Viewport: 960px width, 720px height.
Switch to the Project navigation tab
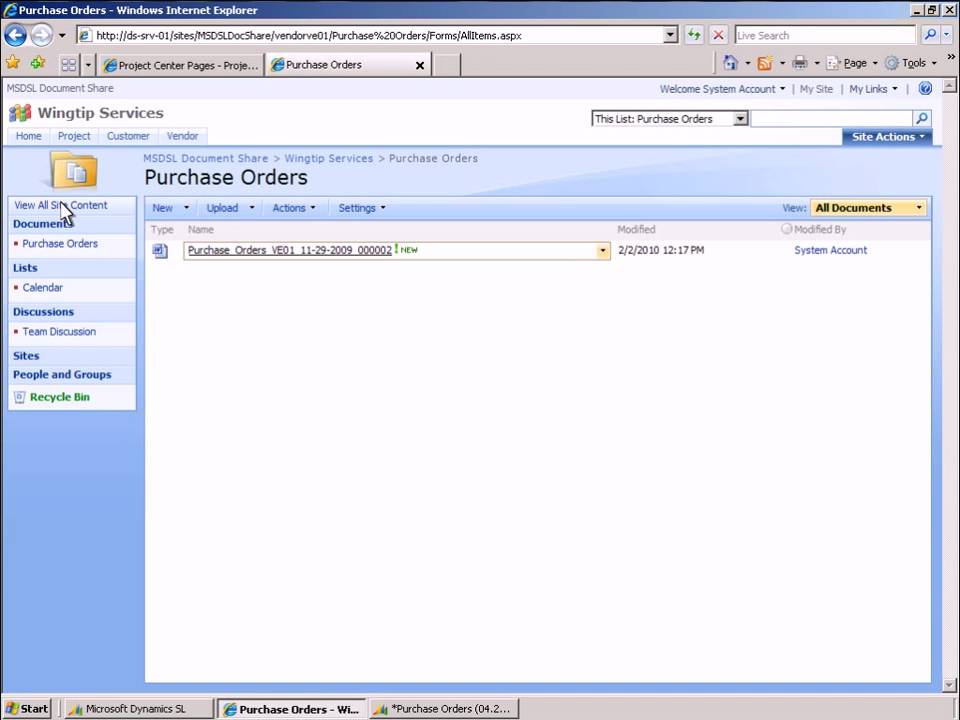pyautogui.click(x=74, y=136)
